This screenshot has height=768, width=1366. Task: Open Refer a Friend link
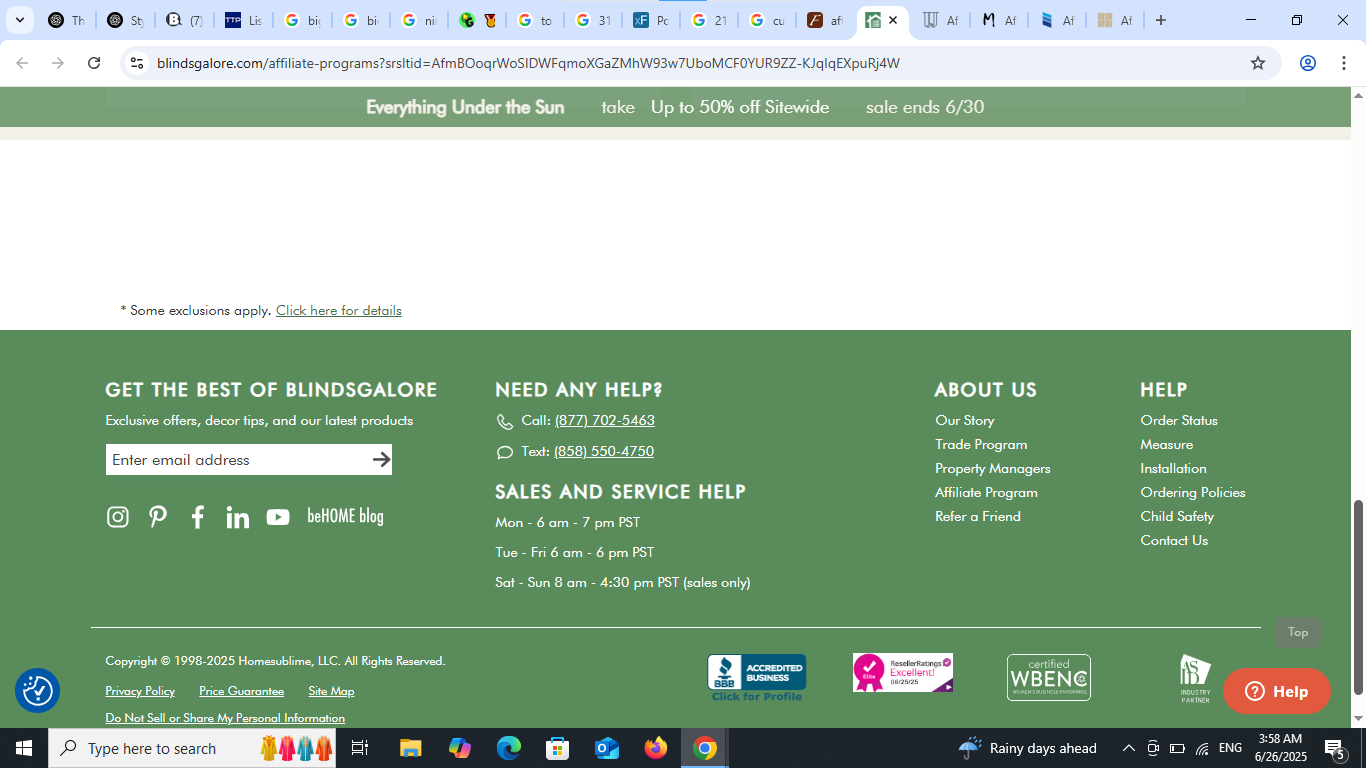978,517
